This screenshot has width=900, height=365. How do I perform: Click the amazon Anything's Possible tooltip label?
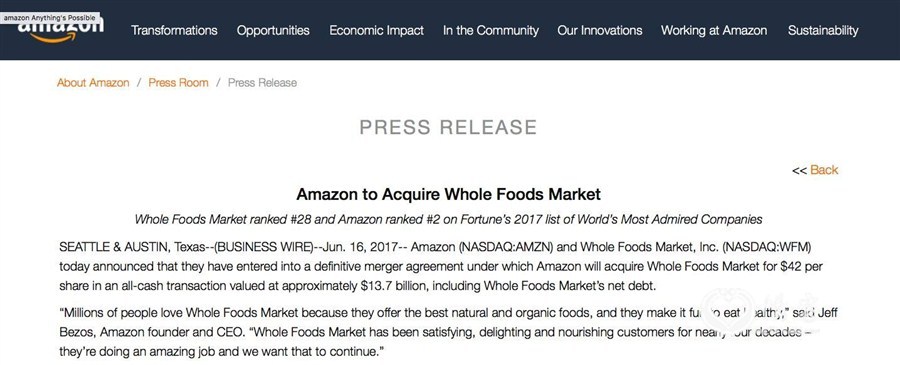click(x=49, y=18)
